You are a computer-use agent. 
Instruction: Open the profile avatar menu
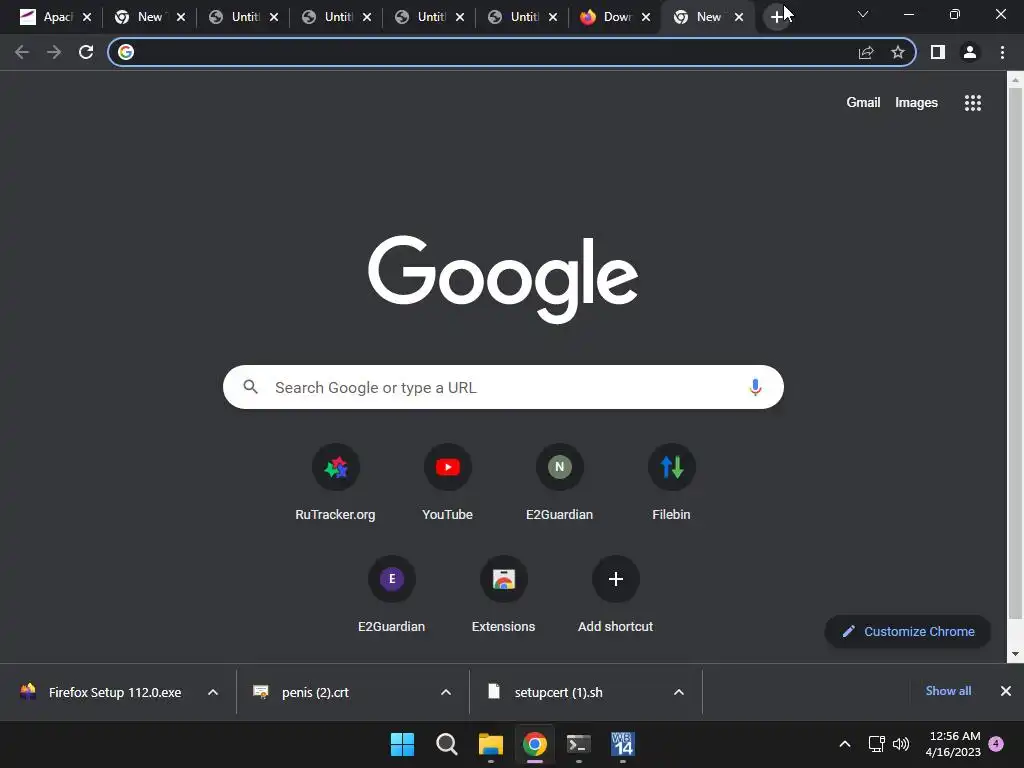pos(970,52)
